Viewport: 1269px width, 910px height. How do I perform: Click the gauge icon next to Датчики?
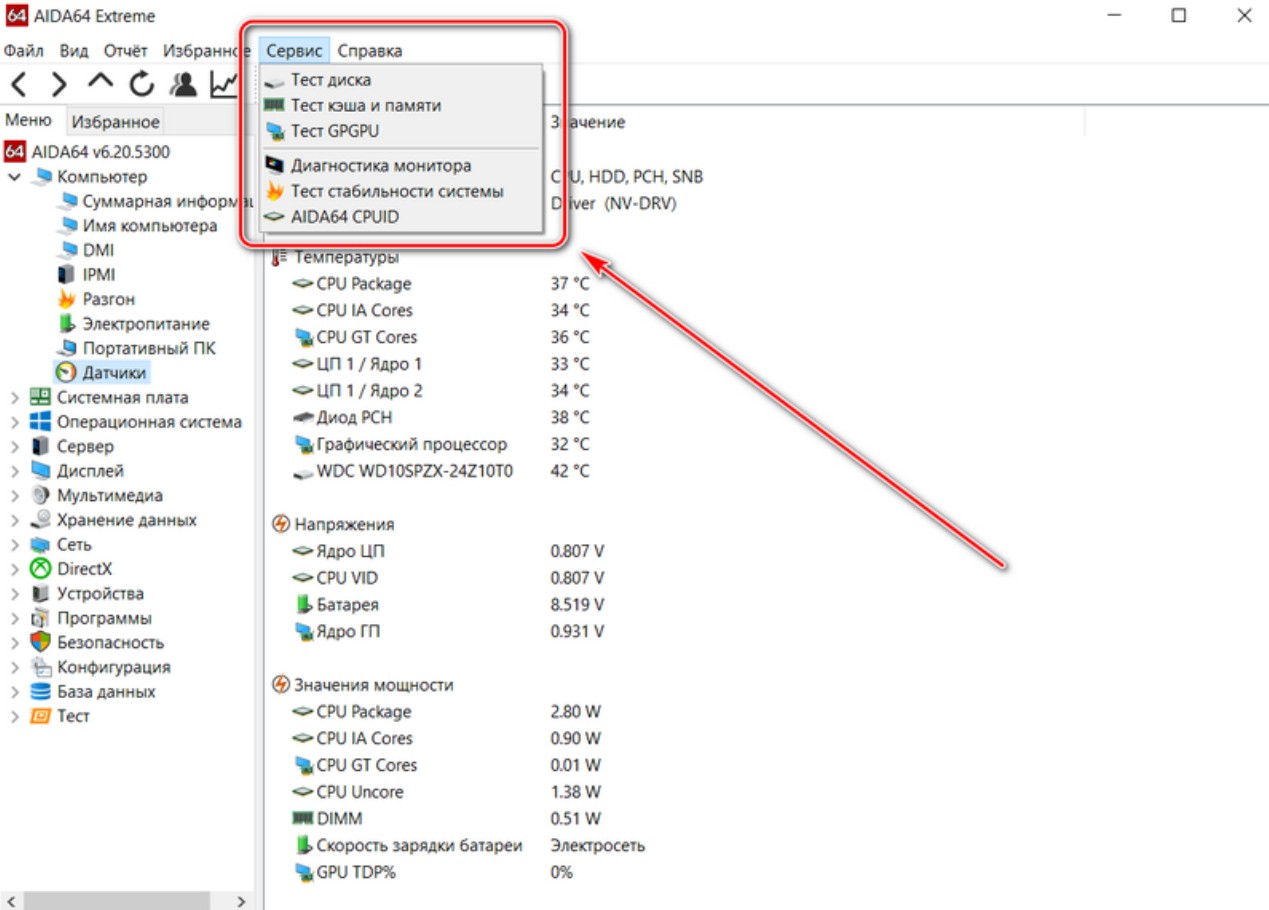tap(67, 373)
